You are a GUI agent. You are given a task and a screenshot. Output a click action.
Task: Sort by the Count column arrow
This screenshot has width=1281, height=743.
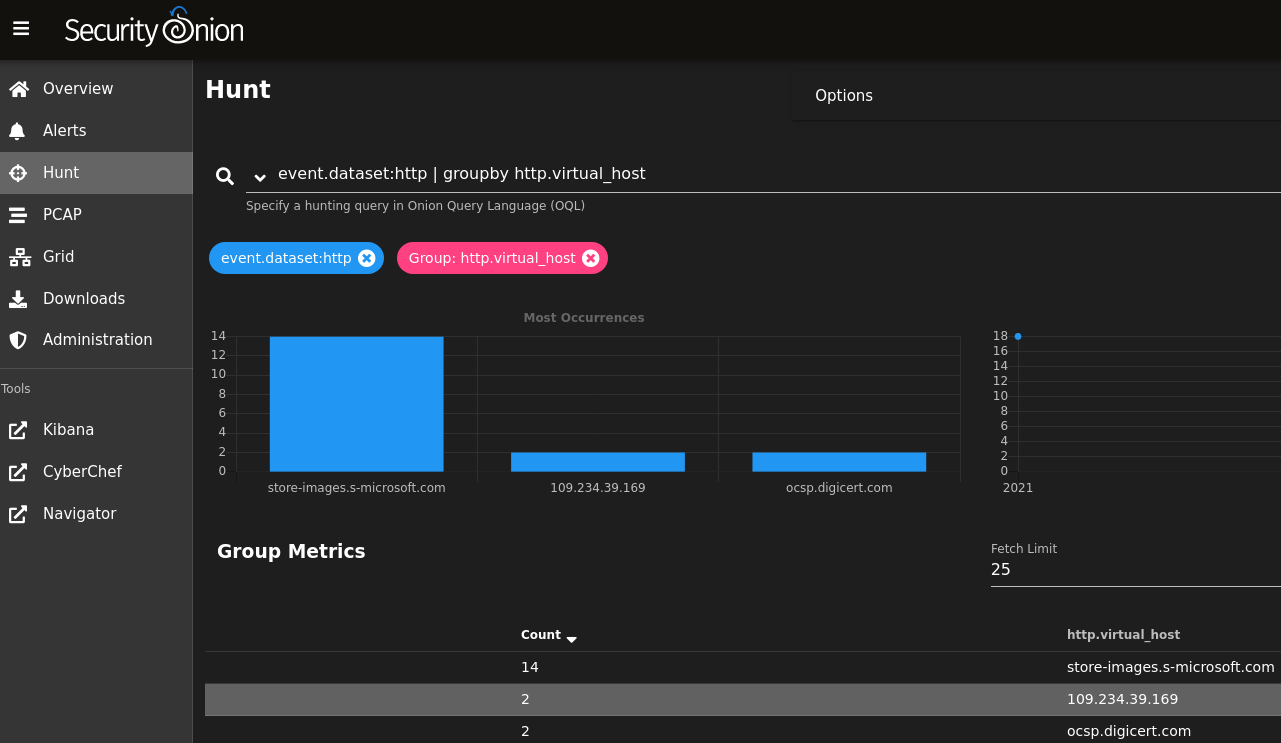click(x=571, y=638)
